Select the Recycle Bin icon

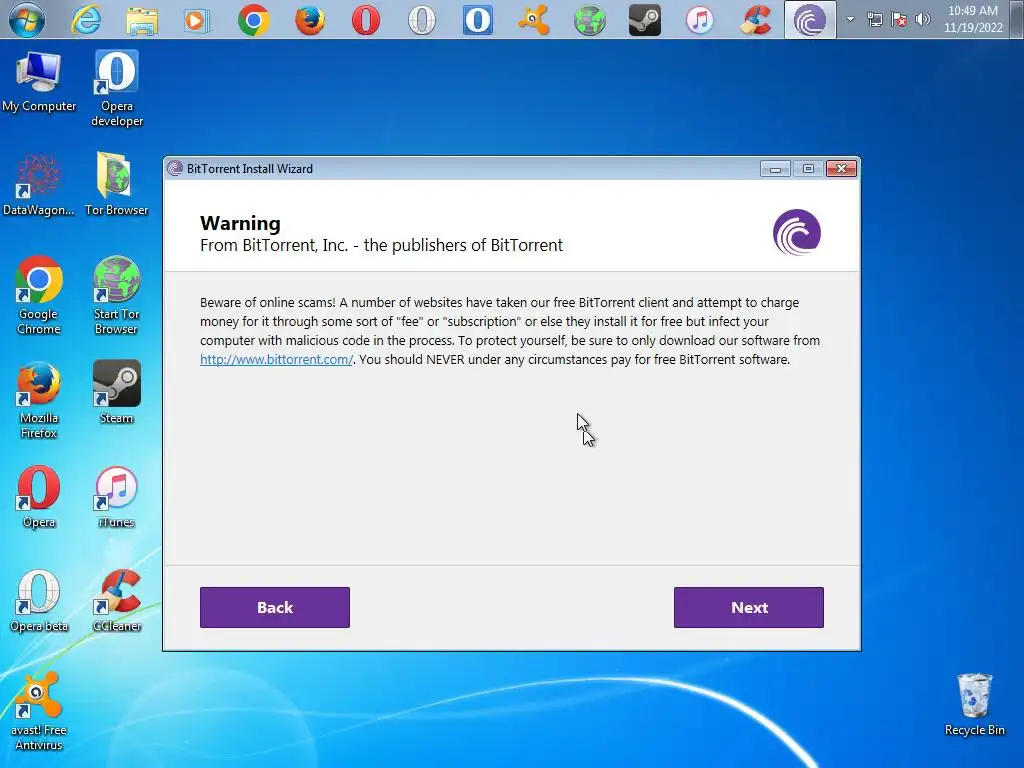tap(974, 705)
